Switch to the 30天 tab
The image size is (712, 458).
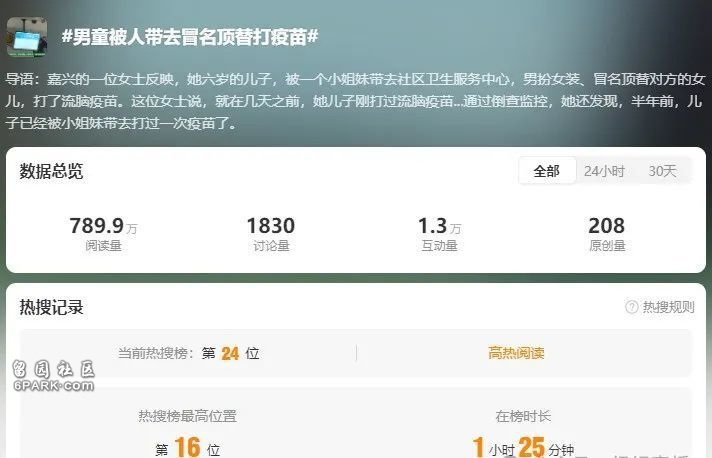[662, 171]
